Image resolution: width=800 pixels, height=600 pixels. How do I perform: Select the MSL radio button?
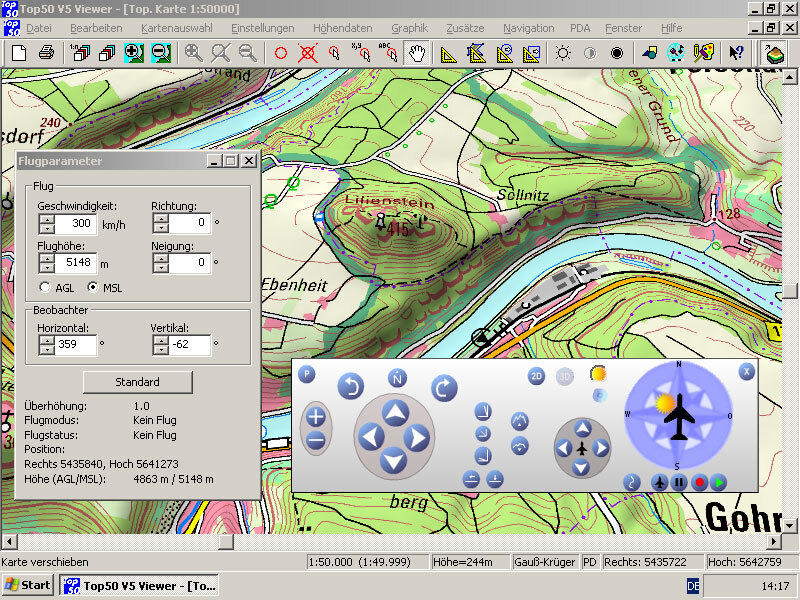[92, 287]
